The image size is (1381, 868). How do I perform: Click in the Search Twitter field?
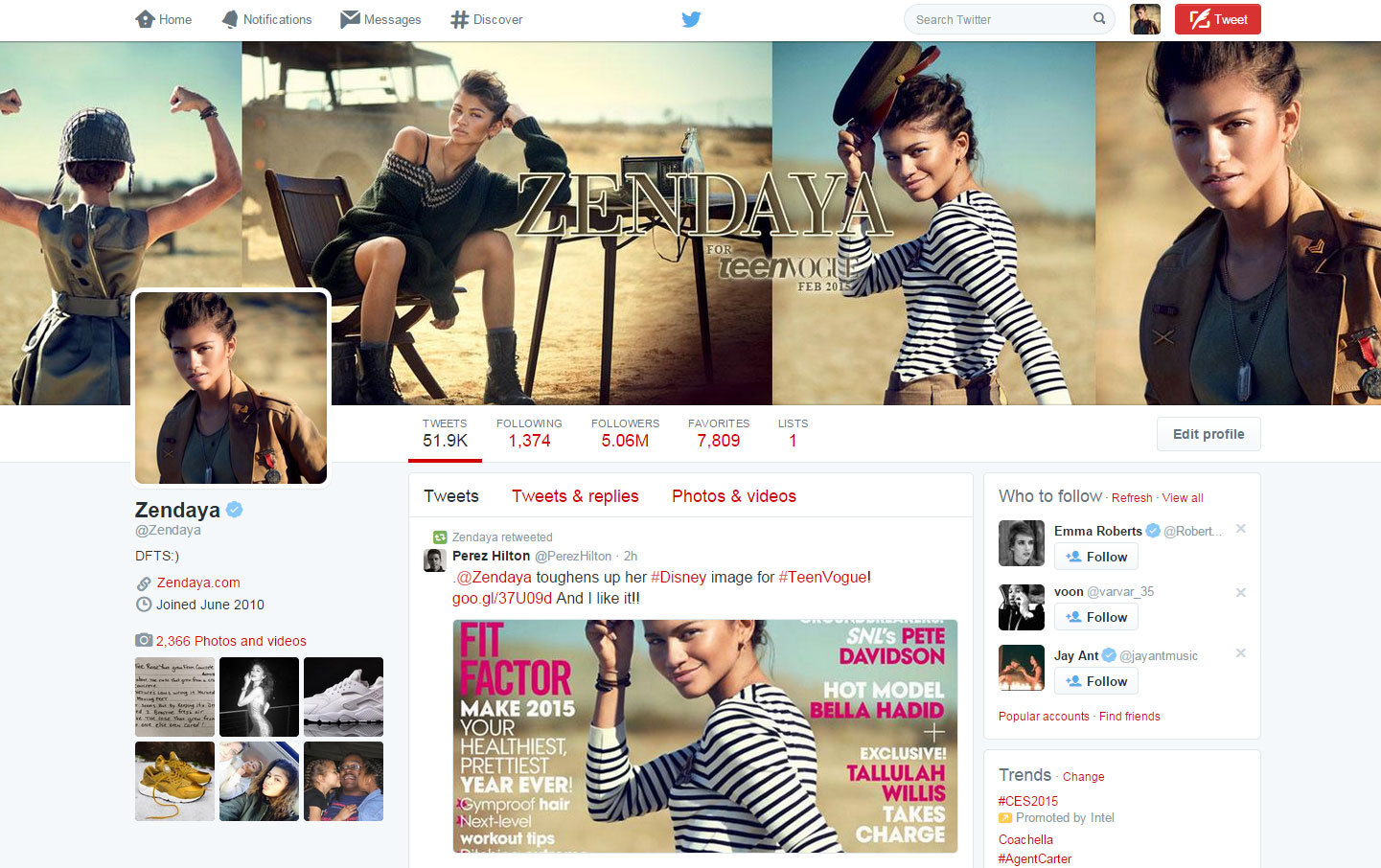click(997, 19)
